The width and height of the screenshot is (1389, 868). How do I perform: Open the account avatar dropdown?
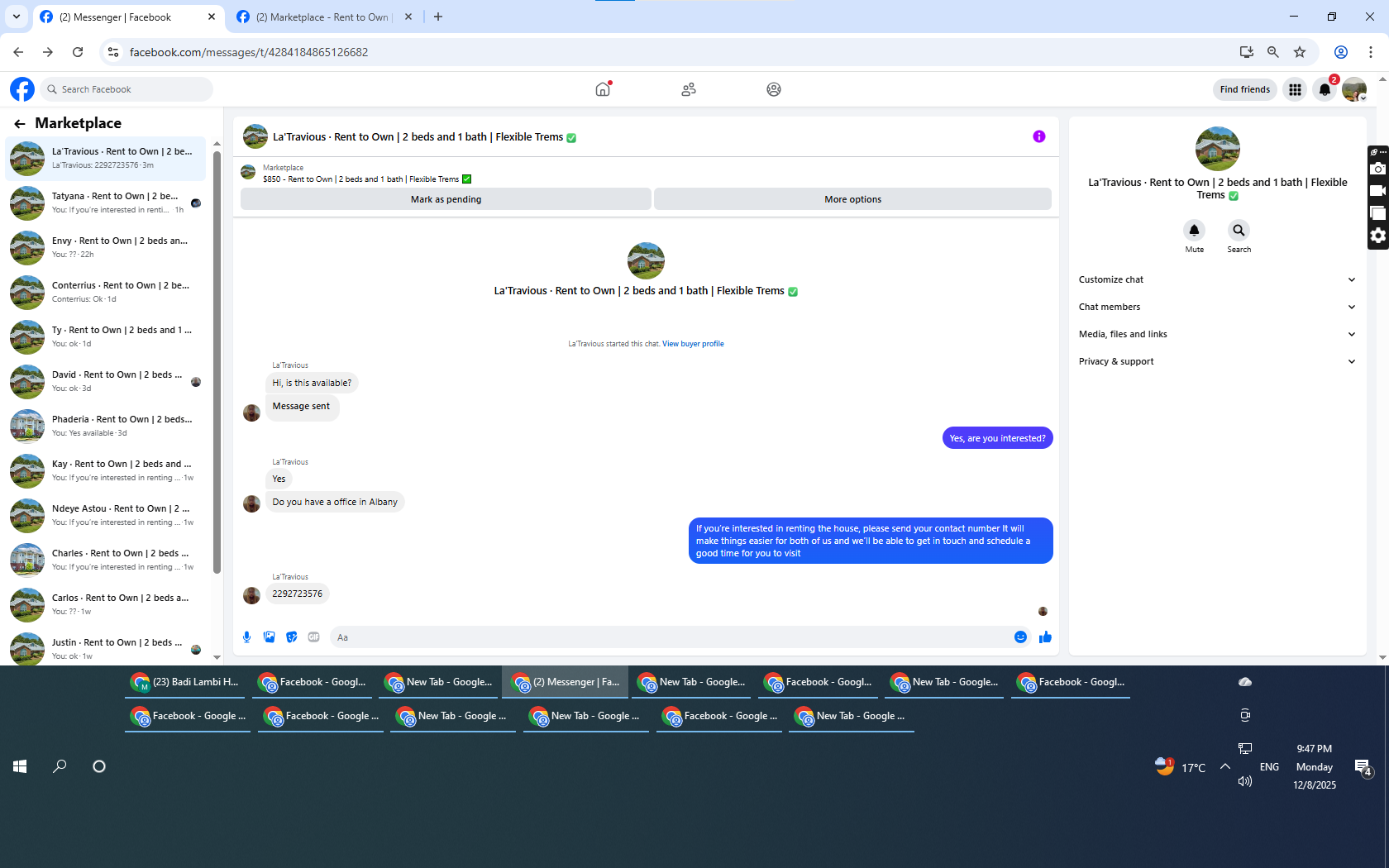pos(1354,89)
